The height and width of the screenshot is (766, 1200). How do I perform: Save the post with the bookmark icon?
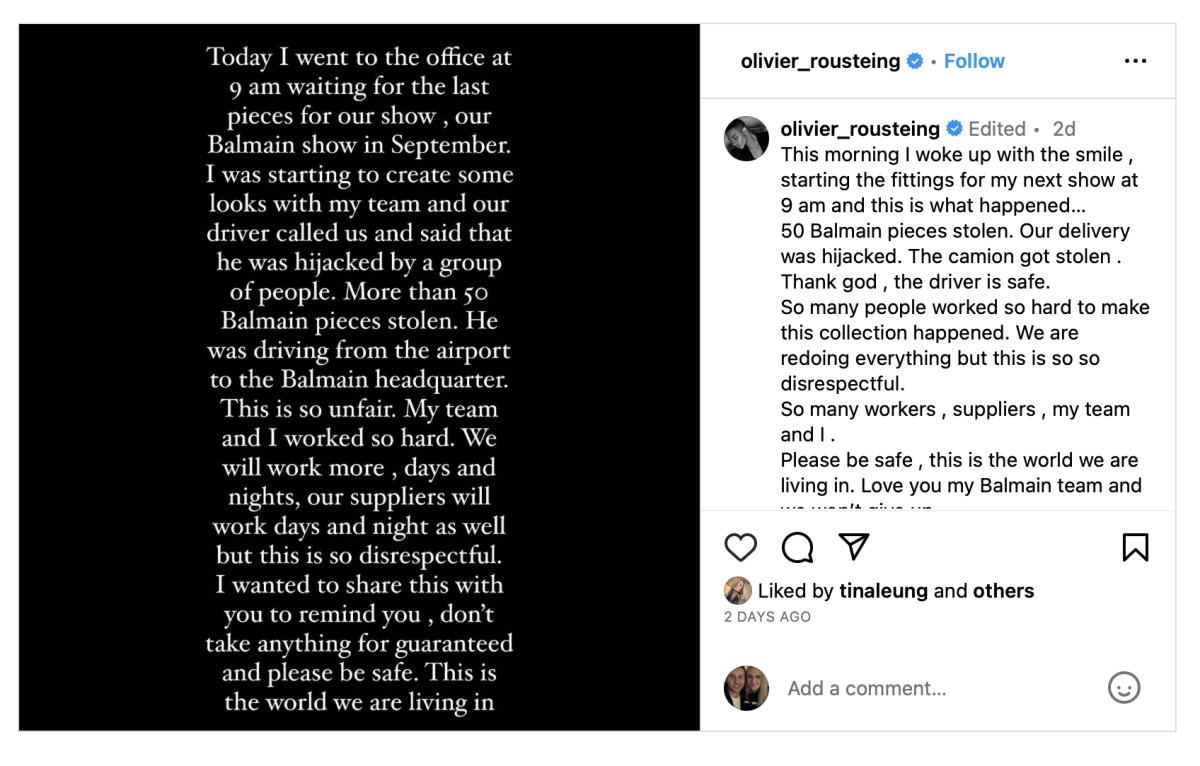1135,547
